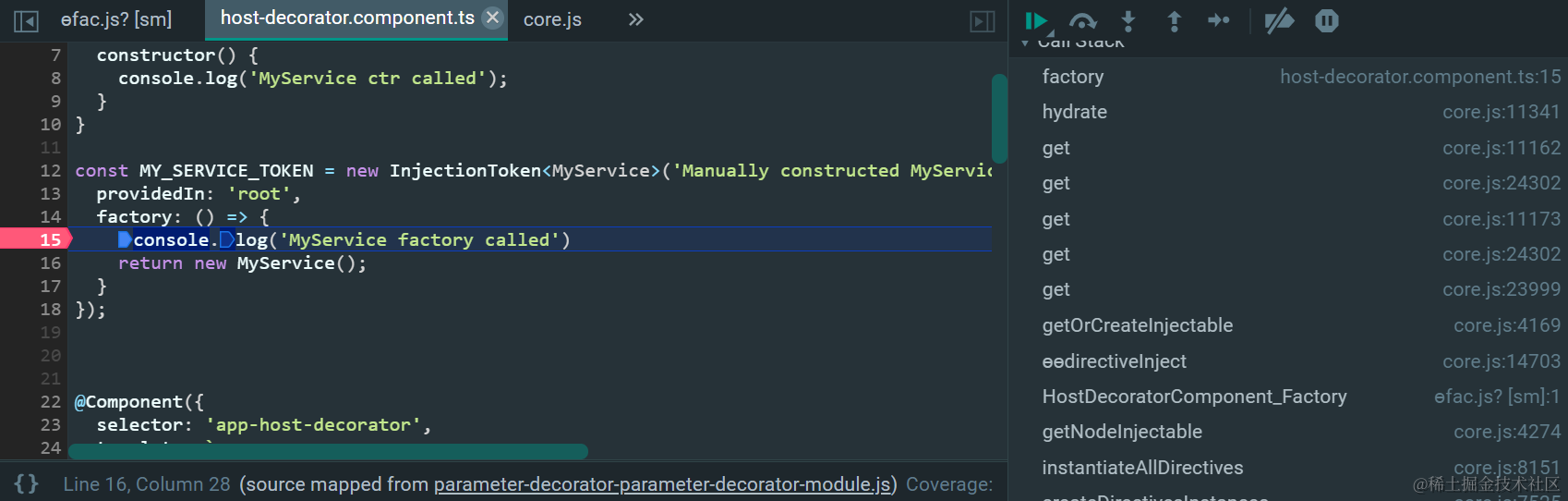Show more open file tabs

(x=635, y=19)
